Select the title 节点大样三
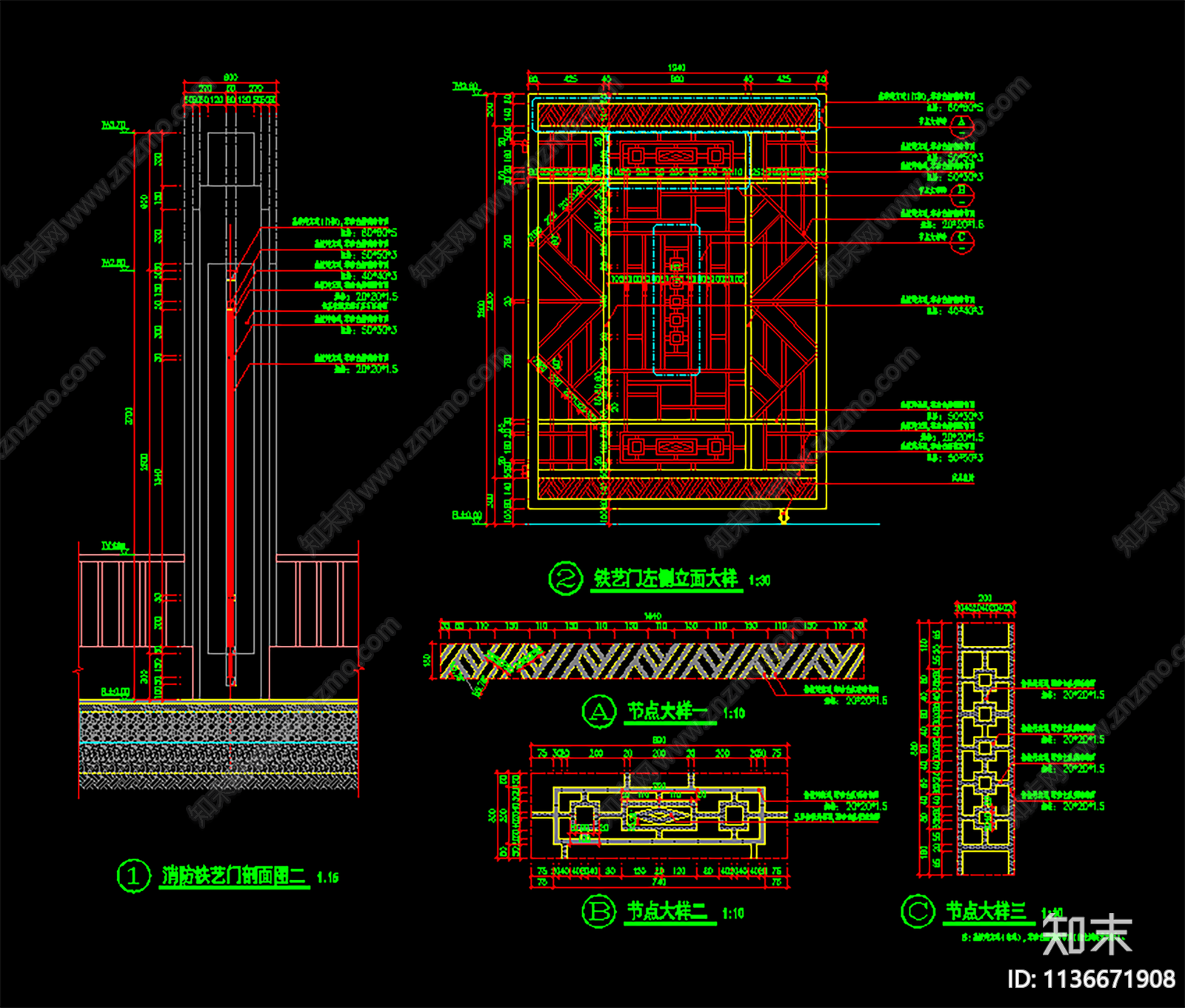Image resolution: width=1185 pixels, height=1008 pixels. 987,911
